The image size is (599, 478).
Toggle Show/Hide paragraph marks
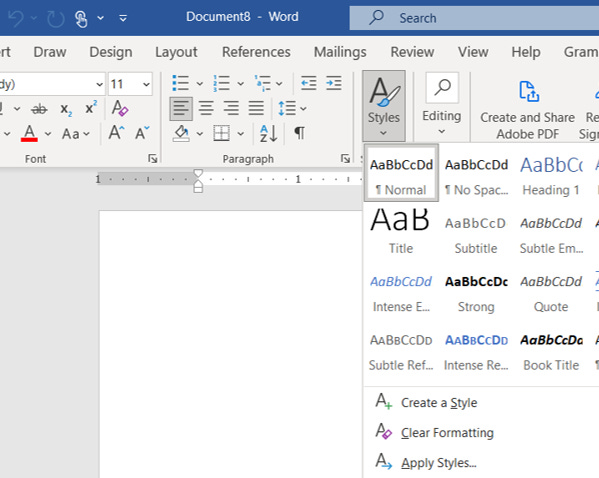point(299,134)
